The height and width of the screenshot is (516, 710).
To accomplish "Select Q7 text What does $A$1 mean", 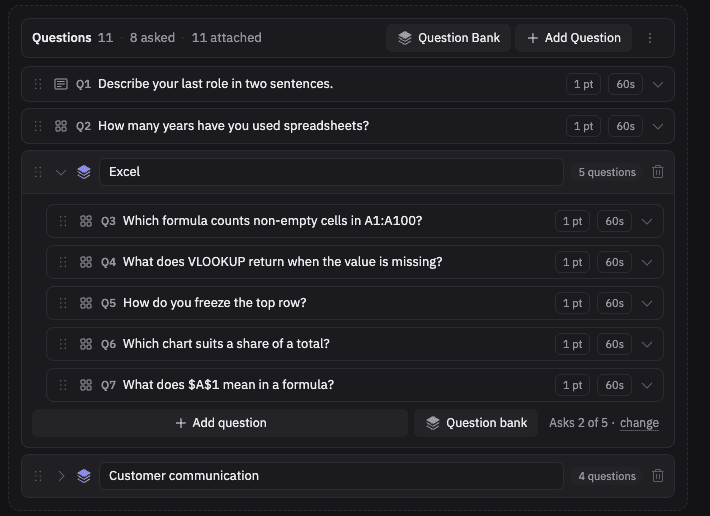I will [x=228, y=385].
